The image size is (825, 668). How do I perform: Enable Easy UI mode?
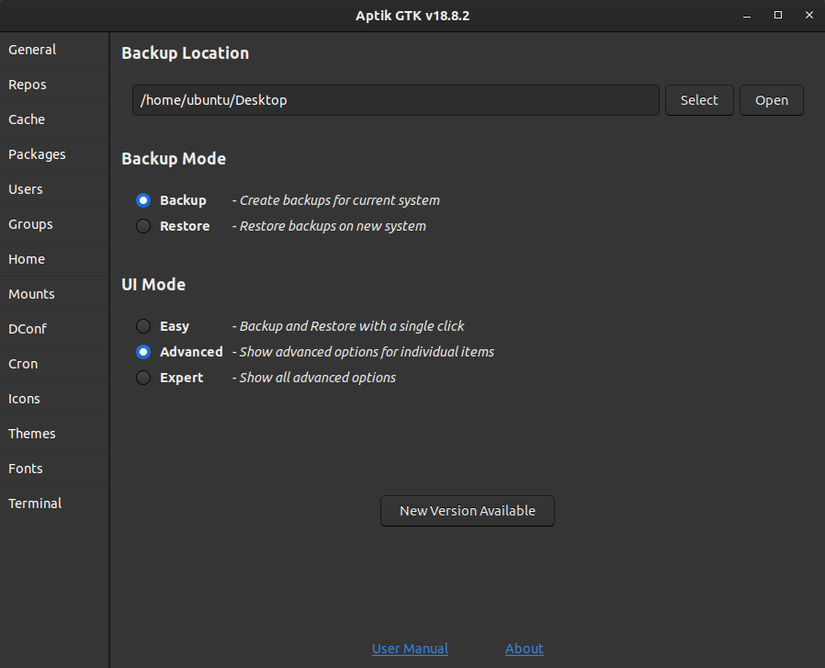(x=142, y=326)
